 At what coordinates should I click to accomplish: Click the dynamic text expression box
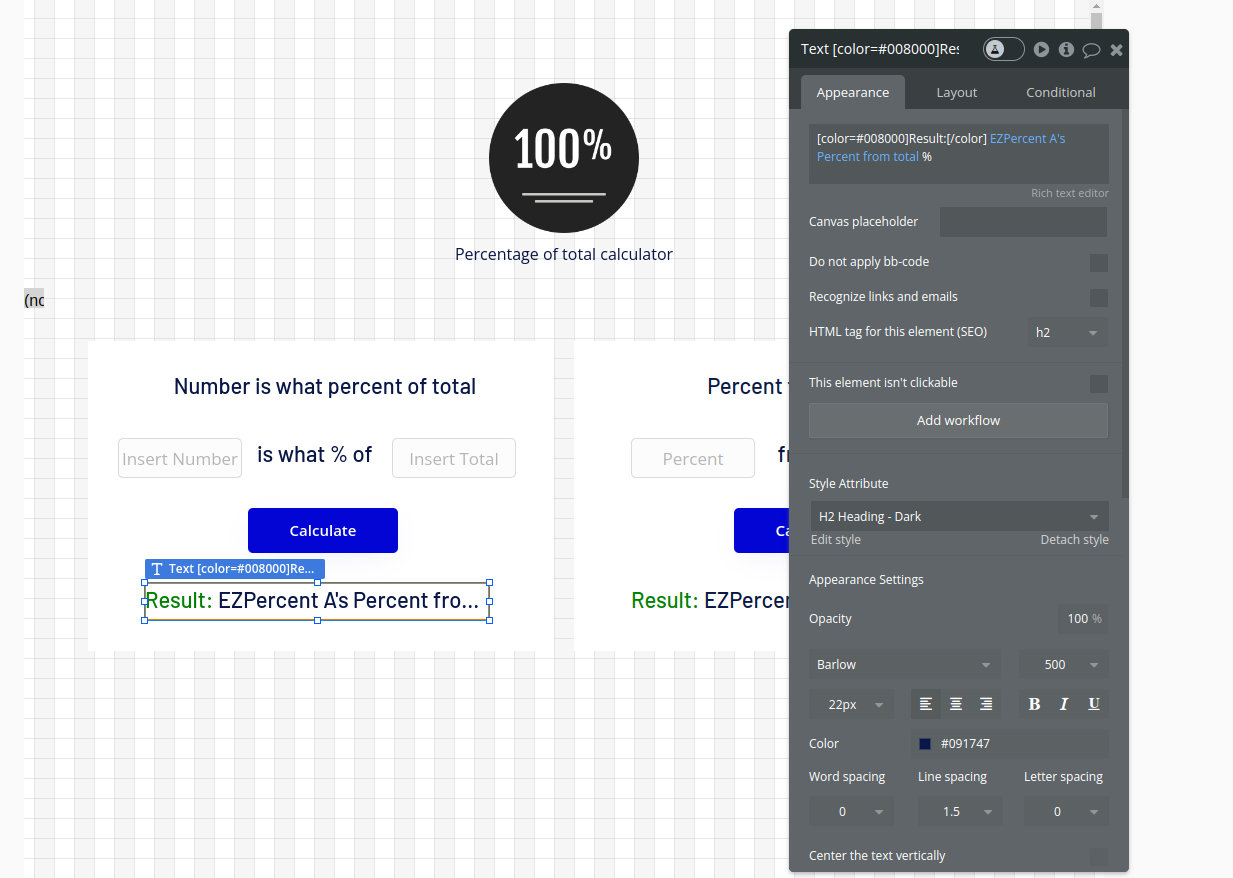(x=959, y=154)
